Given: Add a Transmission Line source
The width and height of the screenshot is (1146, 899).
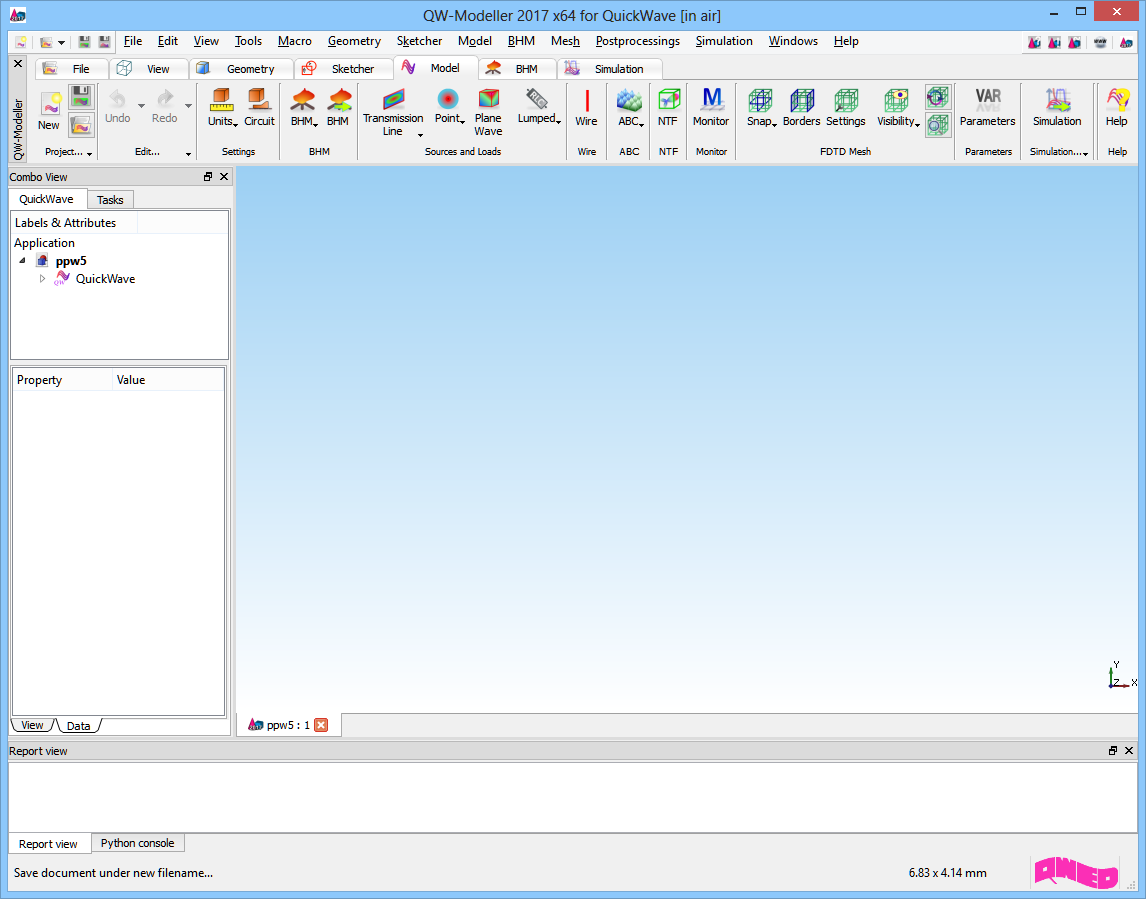Looking at the screenshot, I should point(393,111).
